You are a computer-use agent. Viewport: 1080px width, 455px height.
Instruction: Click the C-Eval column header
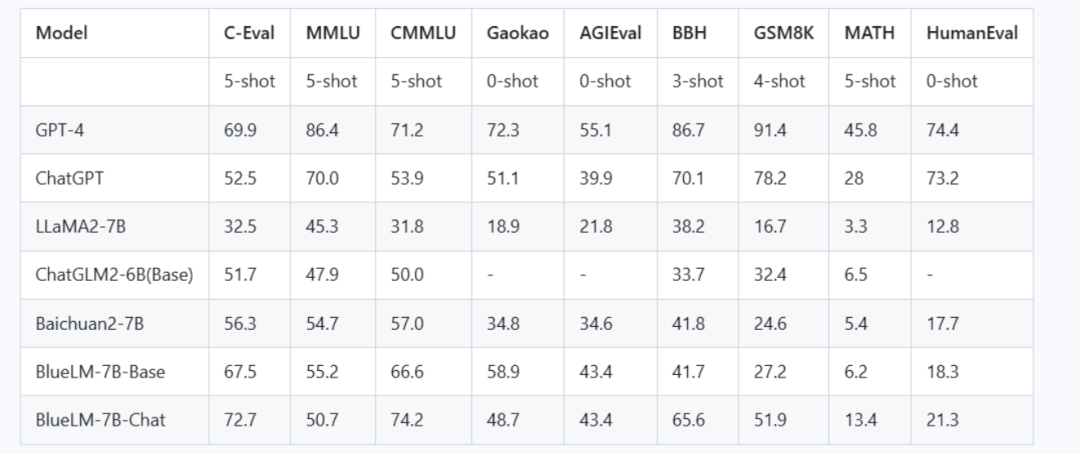[249, 33]
